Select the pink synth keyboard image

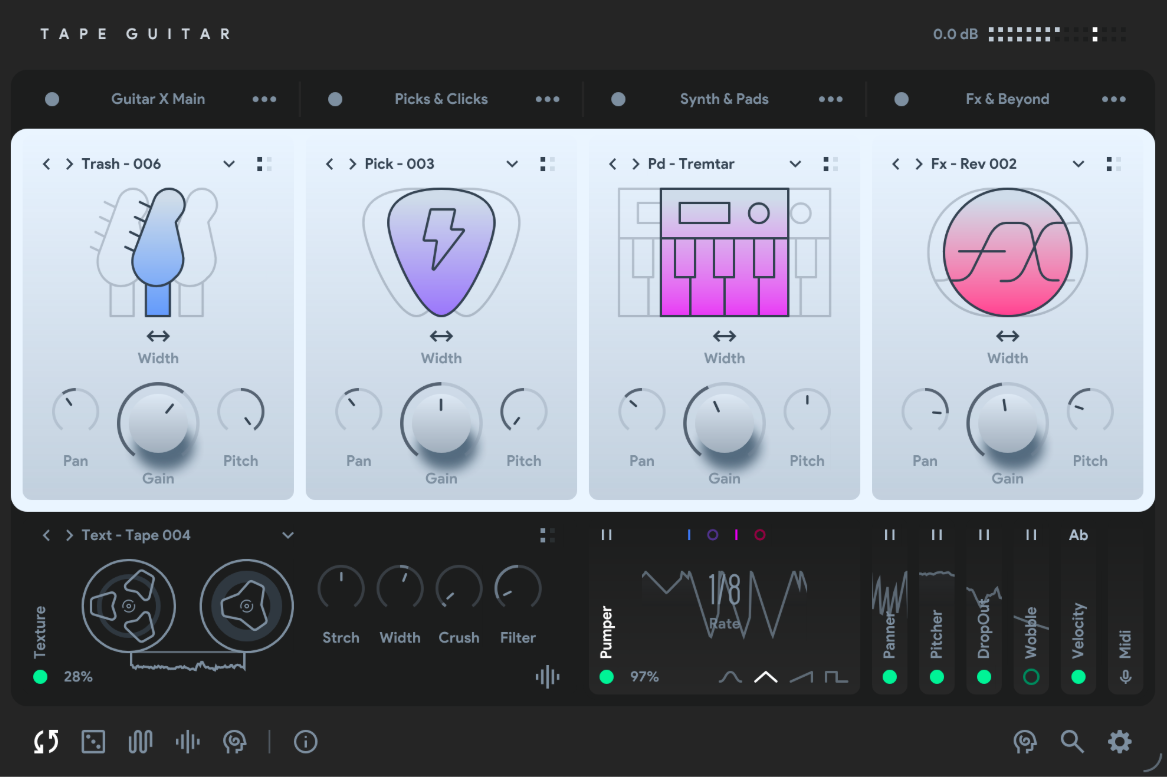(724, 252)
